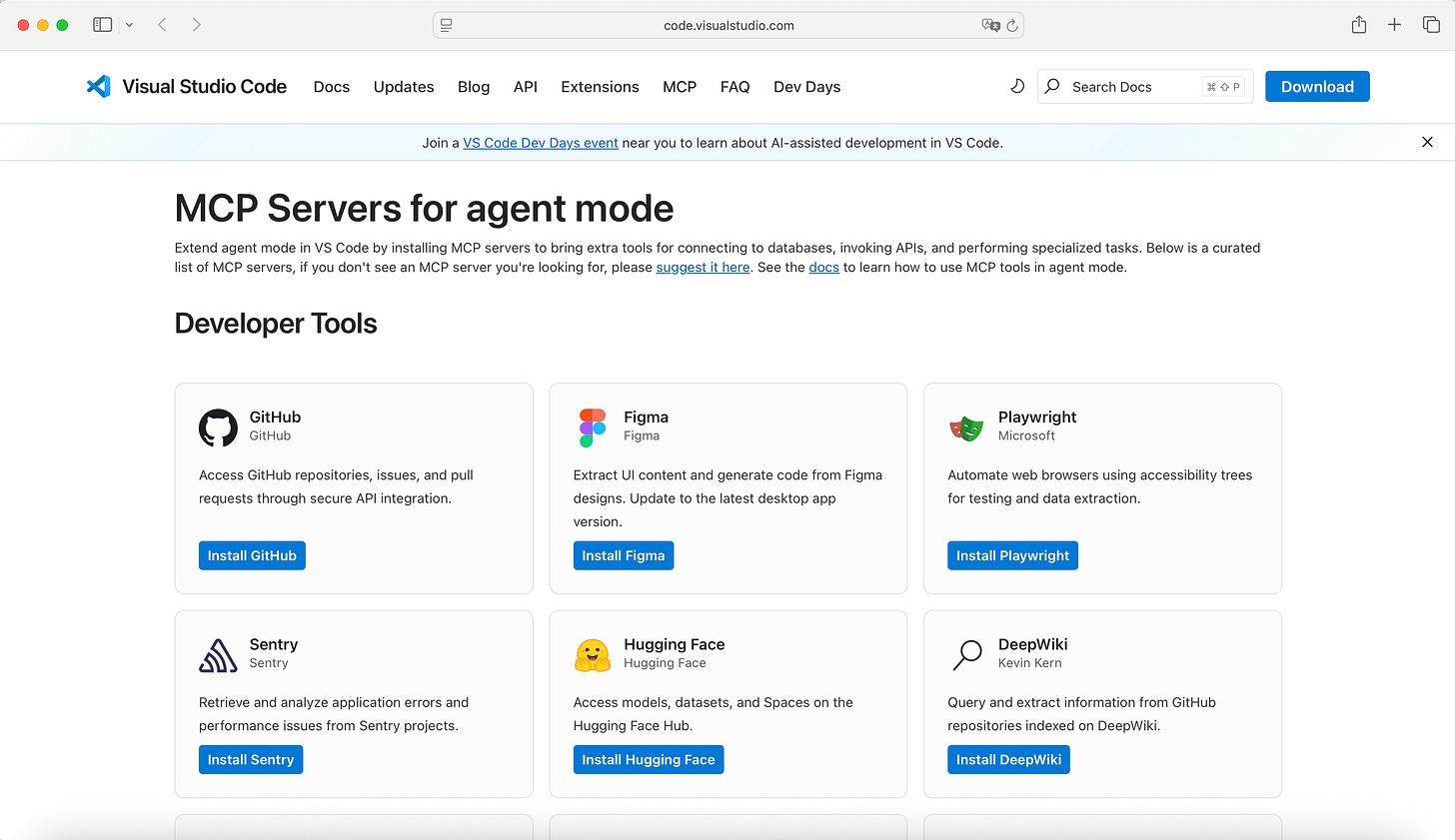Click the translate icon in the address bar
Image resolution: width=1455 pixels, height=840 pixels.
(x=990, y=25)
